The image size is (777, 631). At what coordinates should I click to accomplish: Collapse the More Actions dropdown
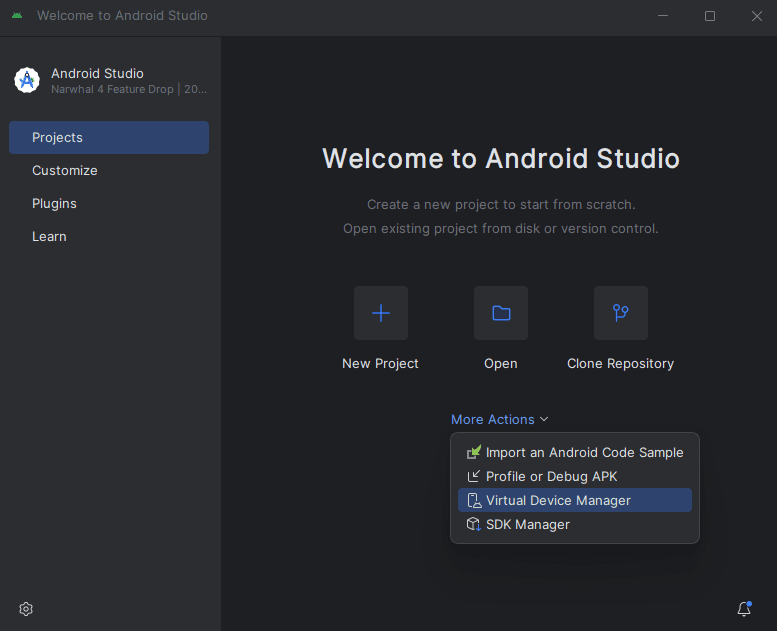[499, 419]
